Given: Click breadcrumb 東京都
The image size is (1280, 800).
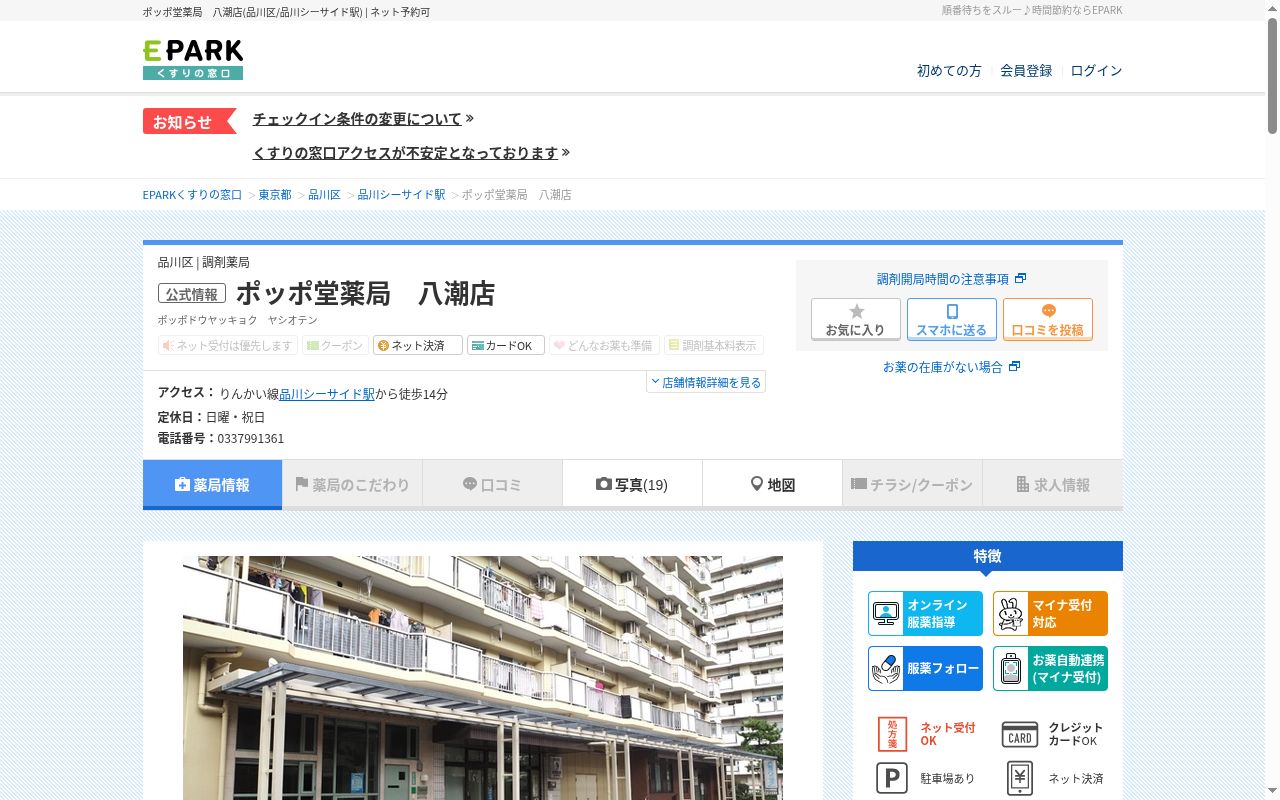Looking at the screenshot, I should point(275,194).
